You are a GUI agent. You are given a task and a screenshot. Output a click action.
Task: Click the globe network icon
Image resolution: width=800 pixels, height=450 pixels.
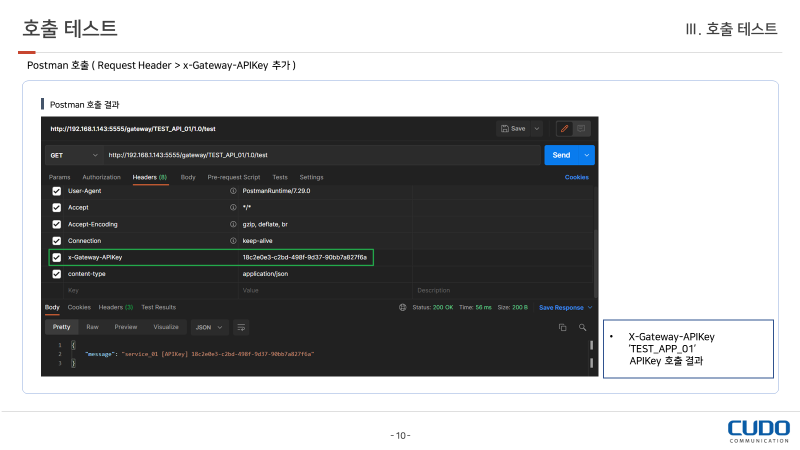click(x=402, y=307)
